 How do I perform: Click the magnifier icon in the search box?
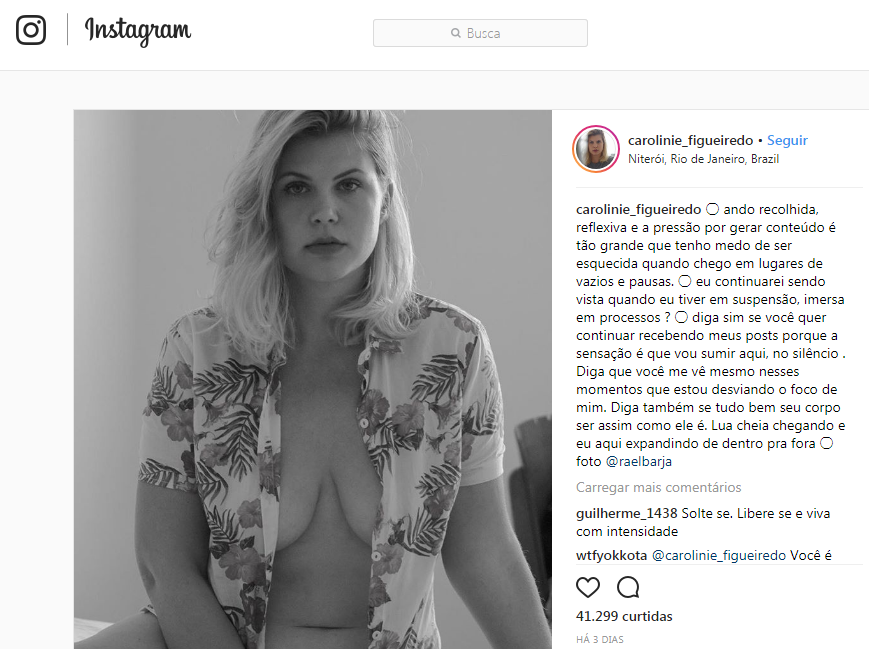[x=456, y=33]
